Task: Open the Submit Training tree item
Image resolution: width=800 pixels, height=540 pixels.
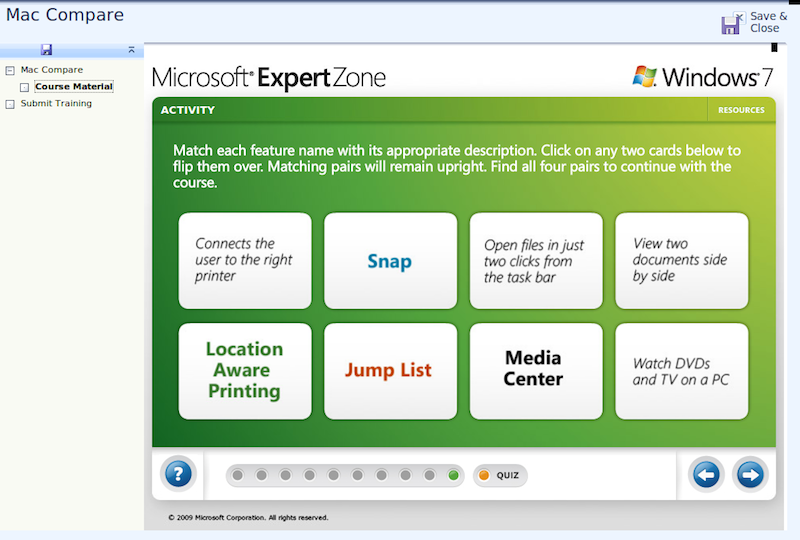Action: tap(56, 103)
